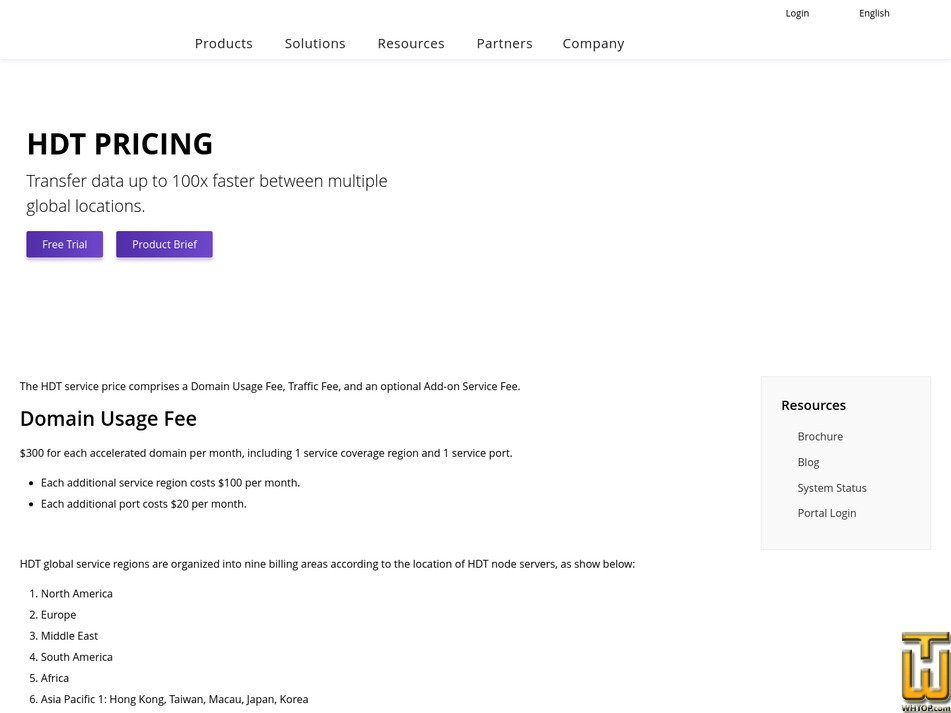Open the System Status link
This screenshot has width=951, height=713.
[832, 488]
